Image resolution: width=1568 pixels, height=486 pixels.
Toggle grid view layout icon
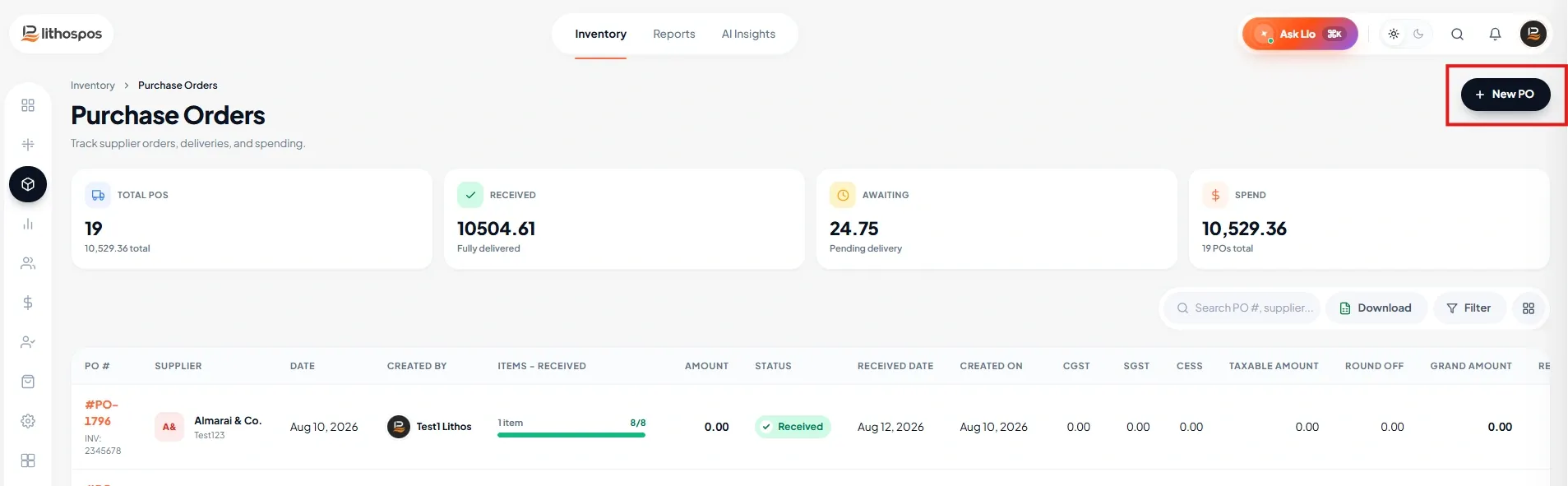(1529, 308)
